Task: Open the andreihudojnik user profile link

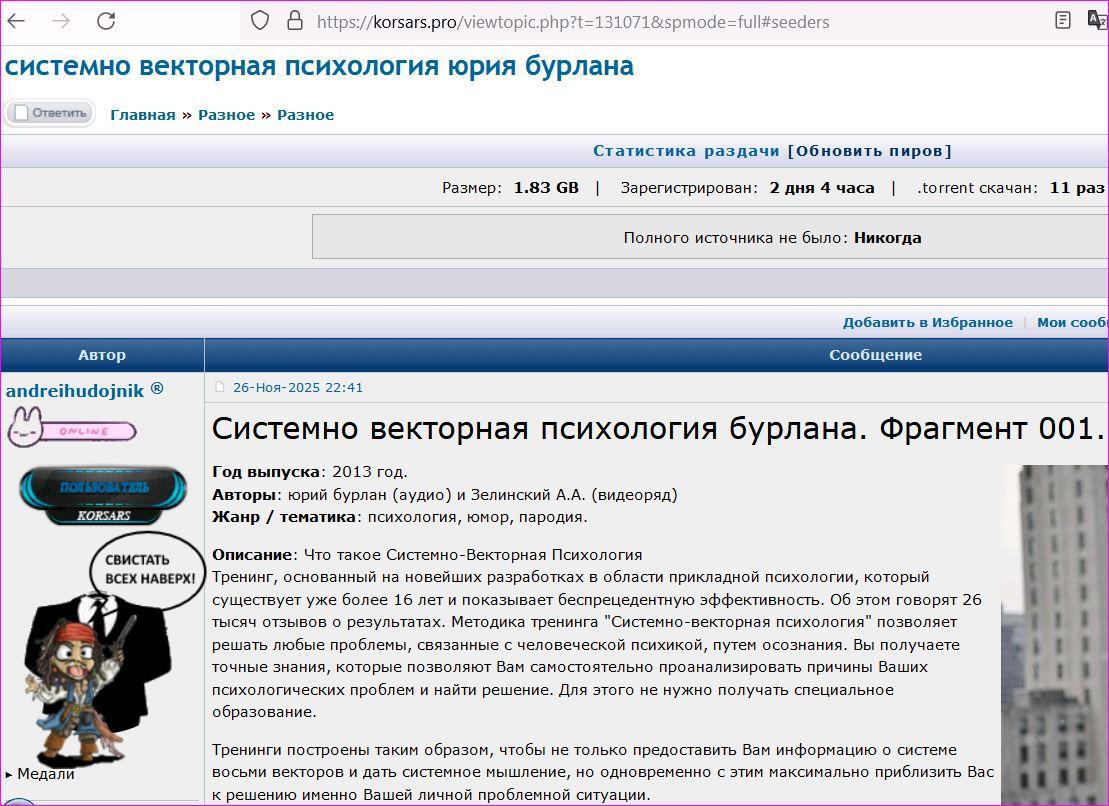Action: pos(75,391)
